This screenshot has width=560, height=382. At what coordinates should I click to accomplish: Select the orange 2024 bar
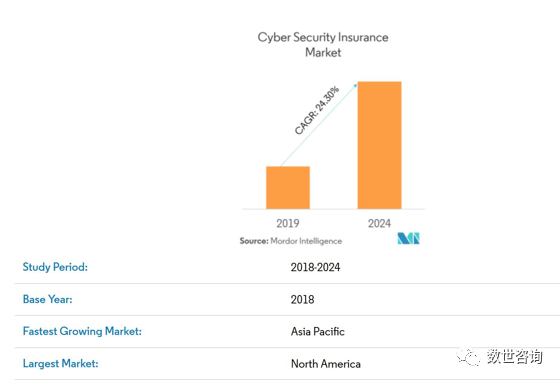point(379,145)
